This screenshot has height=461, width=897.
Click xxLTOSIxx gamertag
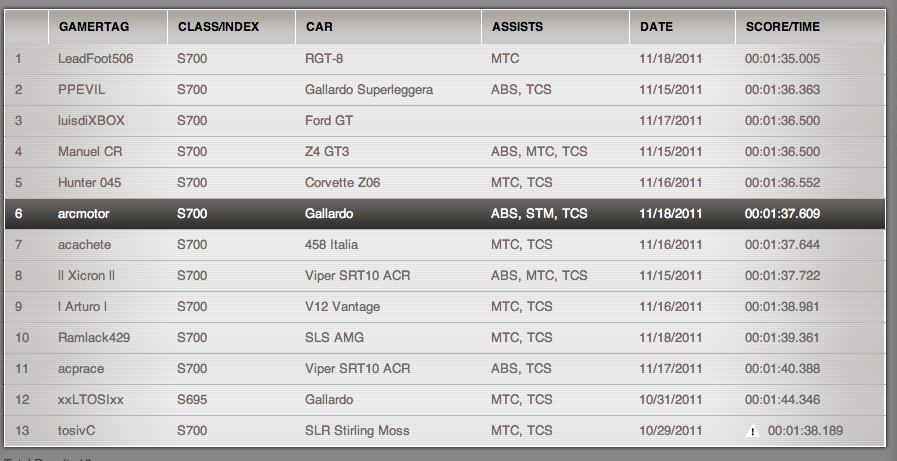91,400
